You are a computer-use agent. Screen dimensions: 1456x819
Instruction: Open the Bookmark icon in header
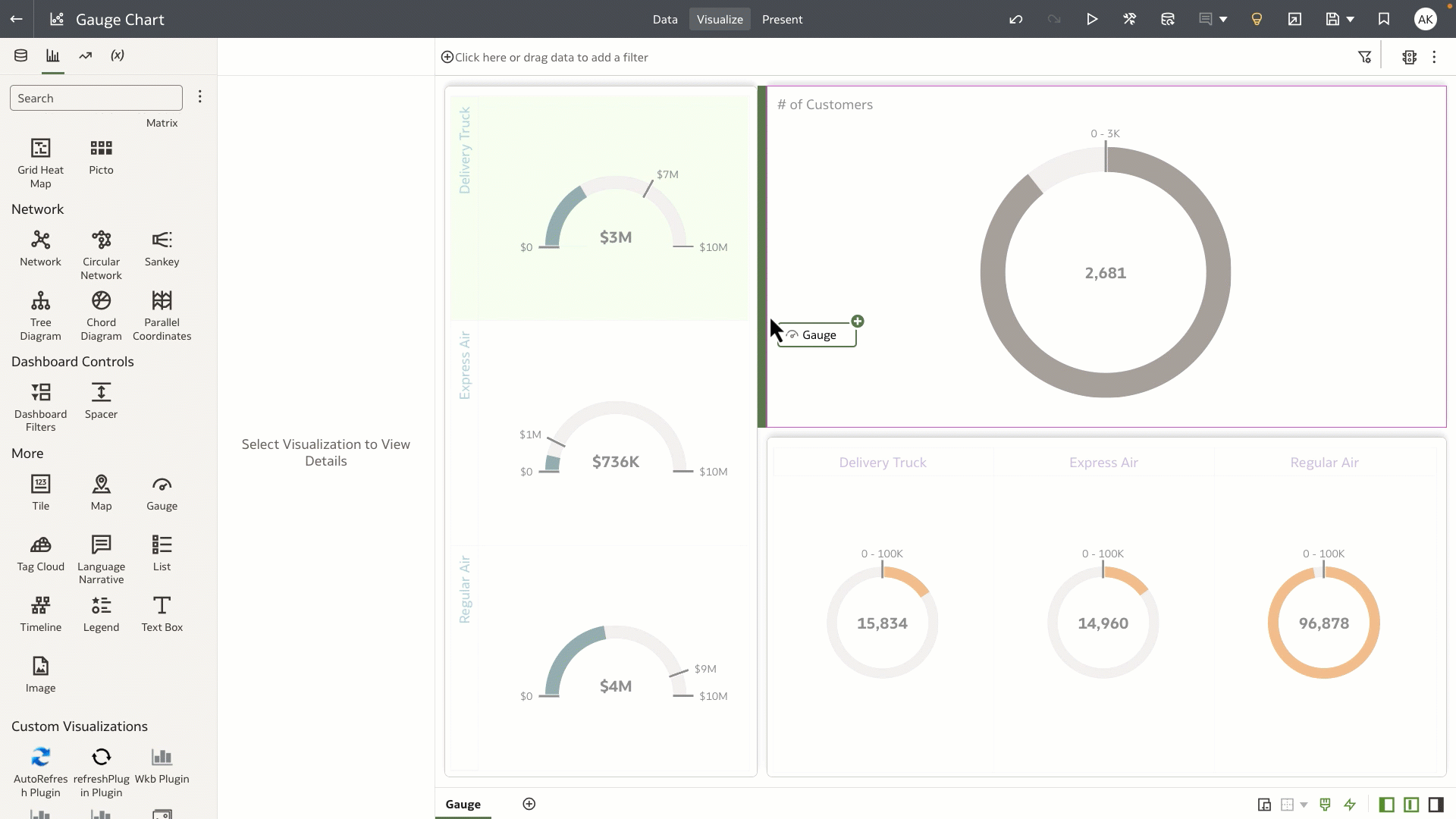tap(1384, 19)
